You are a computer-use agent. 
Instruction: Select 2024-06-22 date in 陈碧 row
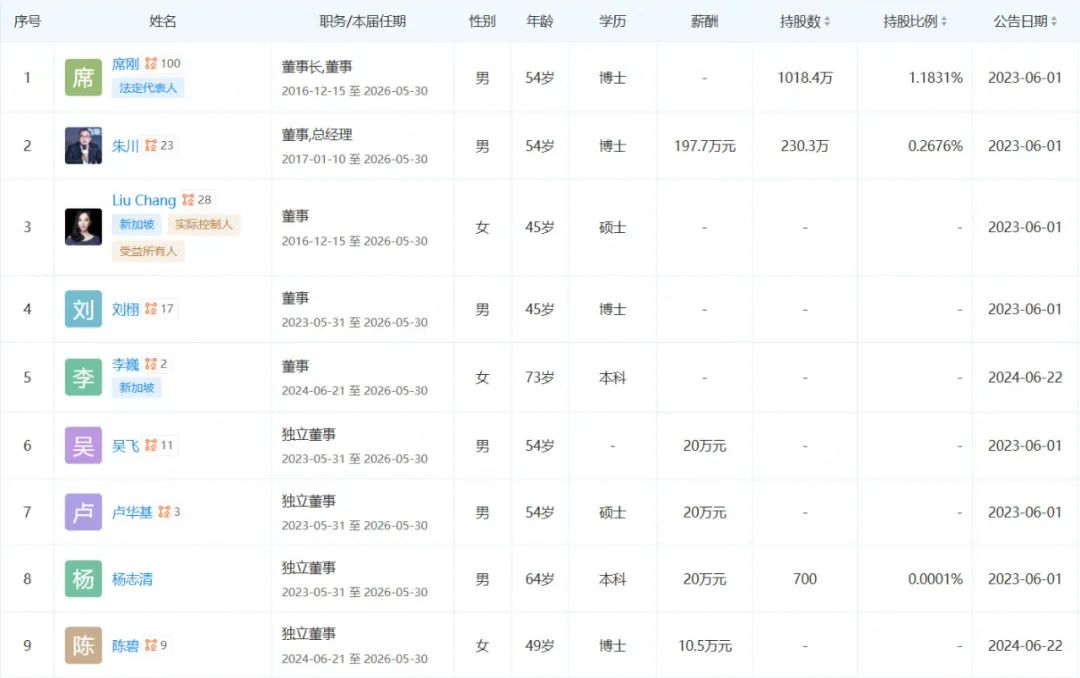[x=1025, y=646]
